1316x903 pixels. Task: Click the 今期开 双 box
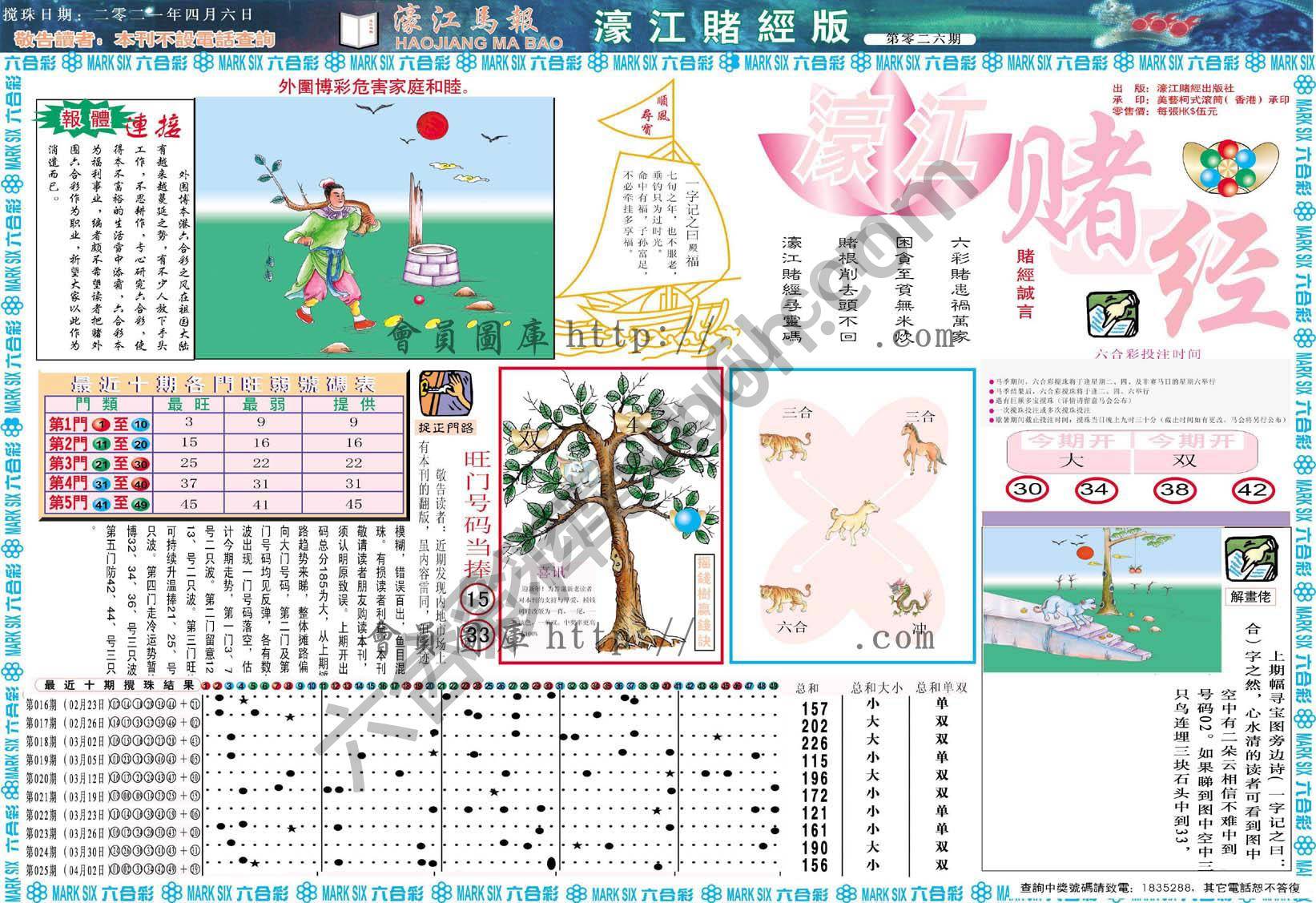coord(1194,452)
